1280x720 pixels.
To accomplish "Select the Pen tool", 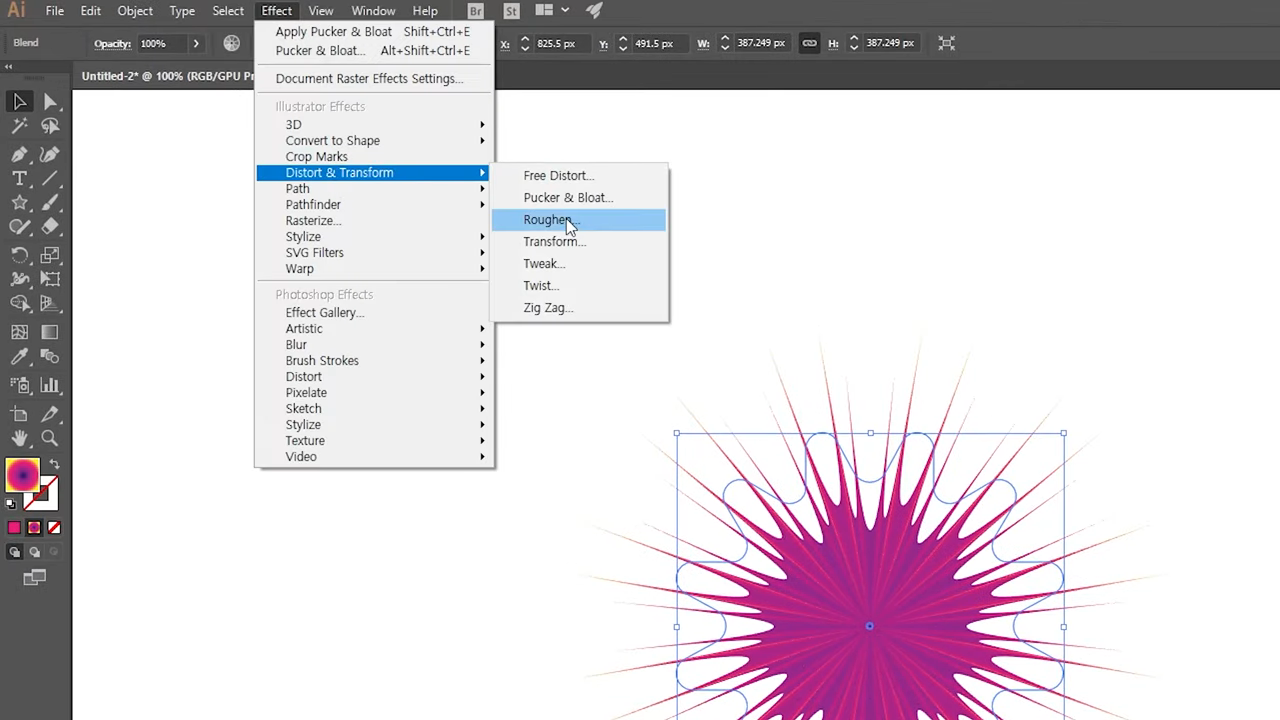I will point(19,154).
